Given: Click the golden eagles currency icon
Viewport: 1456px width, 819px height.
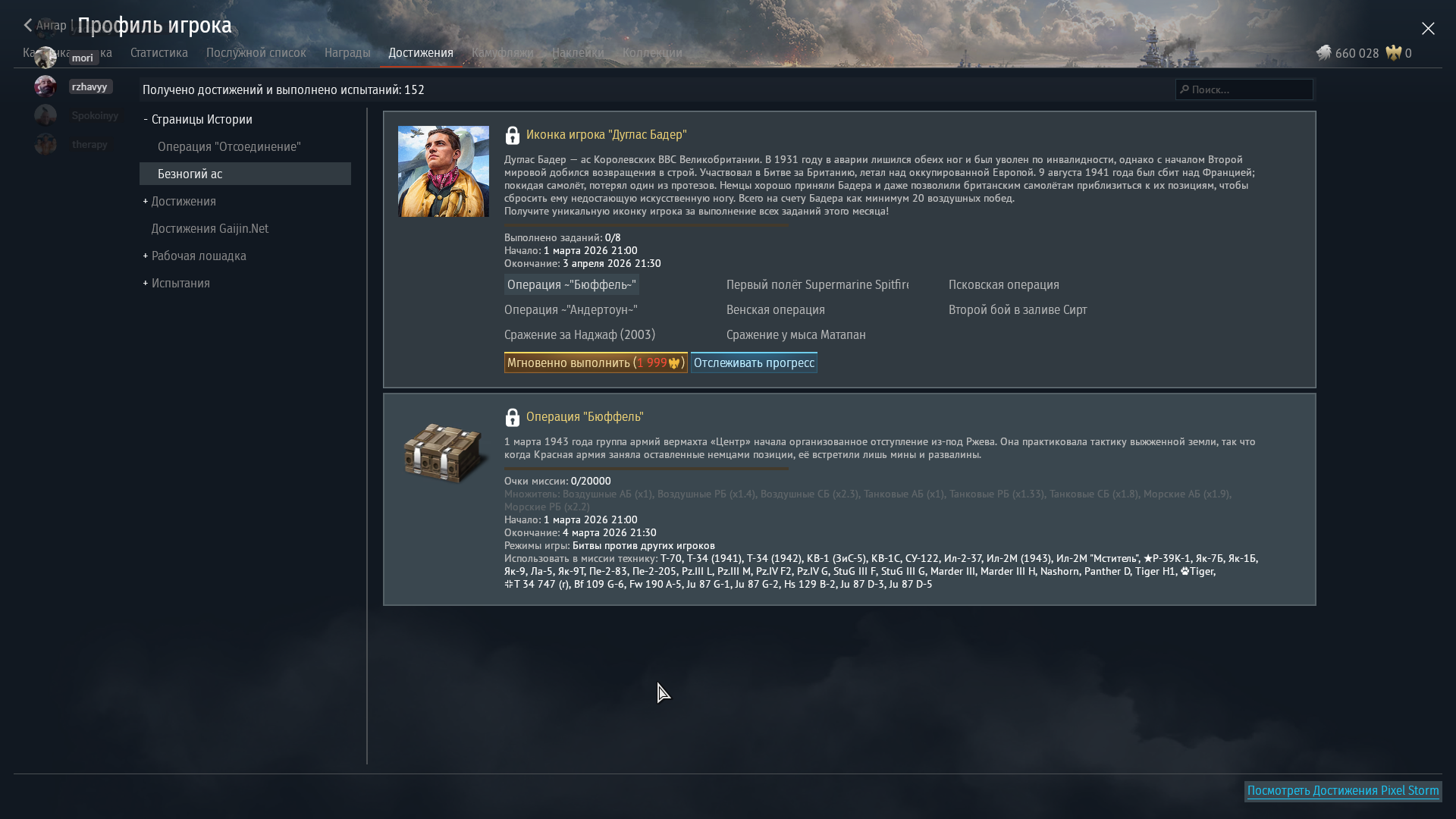Looking at the screenshot, I should [x=1393, y=53].
